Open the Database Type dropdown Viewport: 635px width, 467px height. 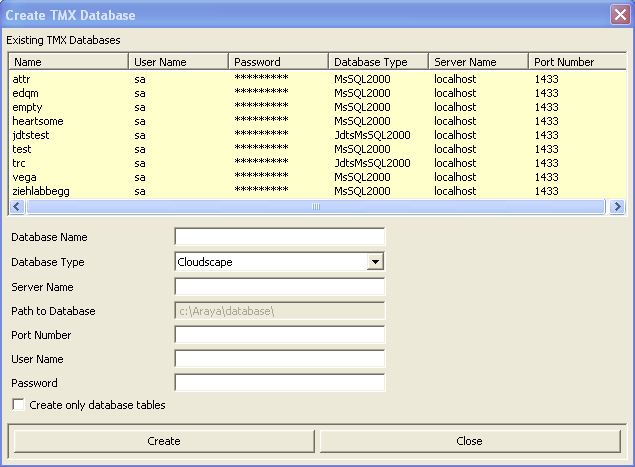(375, 262)
